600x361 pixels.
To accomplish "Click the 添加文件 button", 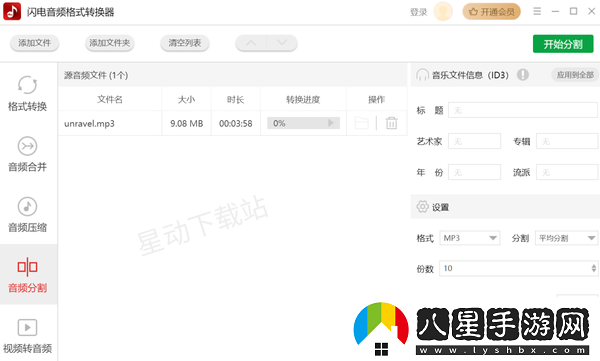I will [34, 43].
